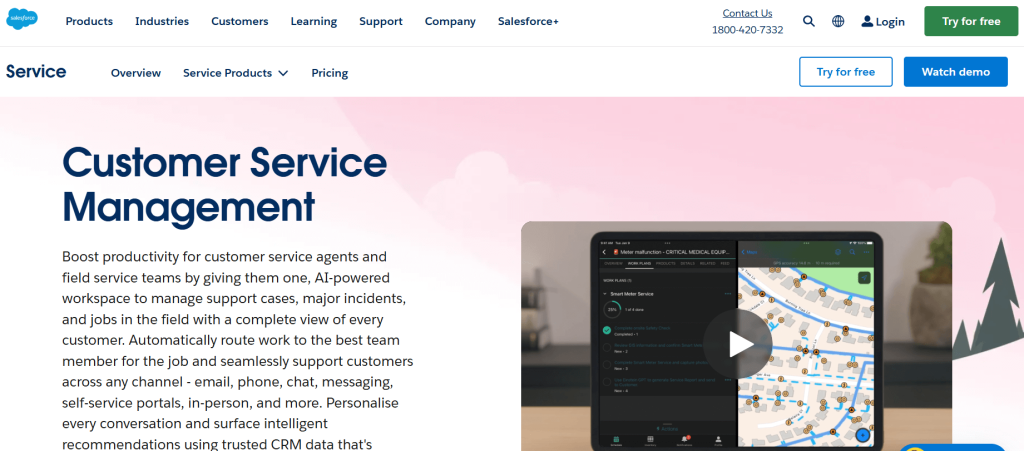Click the green navigation arrow on the map
The image size is (1024, 451).
[x=864, y=277]
